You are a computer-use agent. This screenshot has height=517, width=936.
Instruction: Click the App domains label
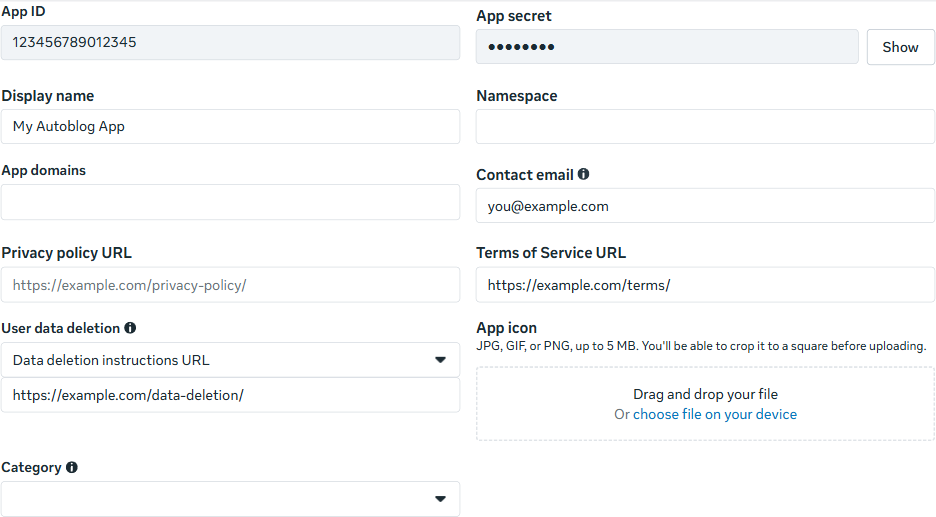[44, 171]
